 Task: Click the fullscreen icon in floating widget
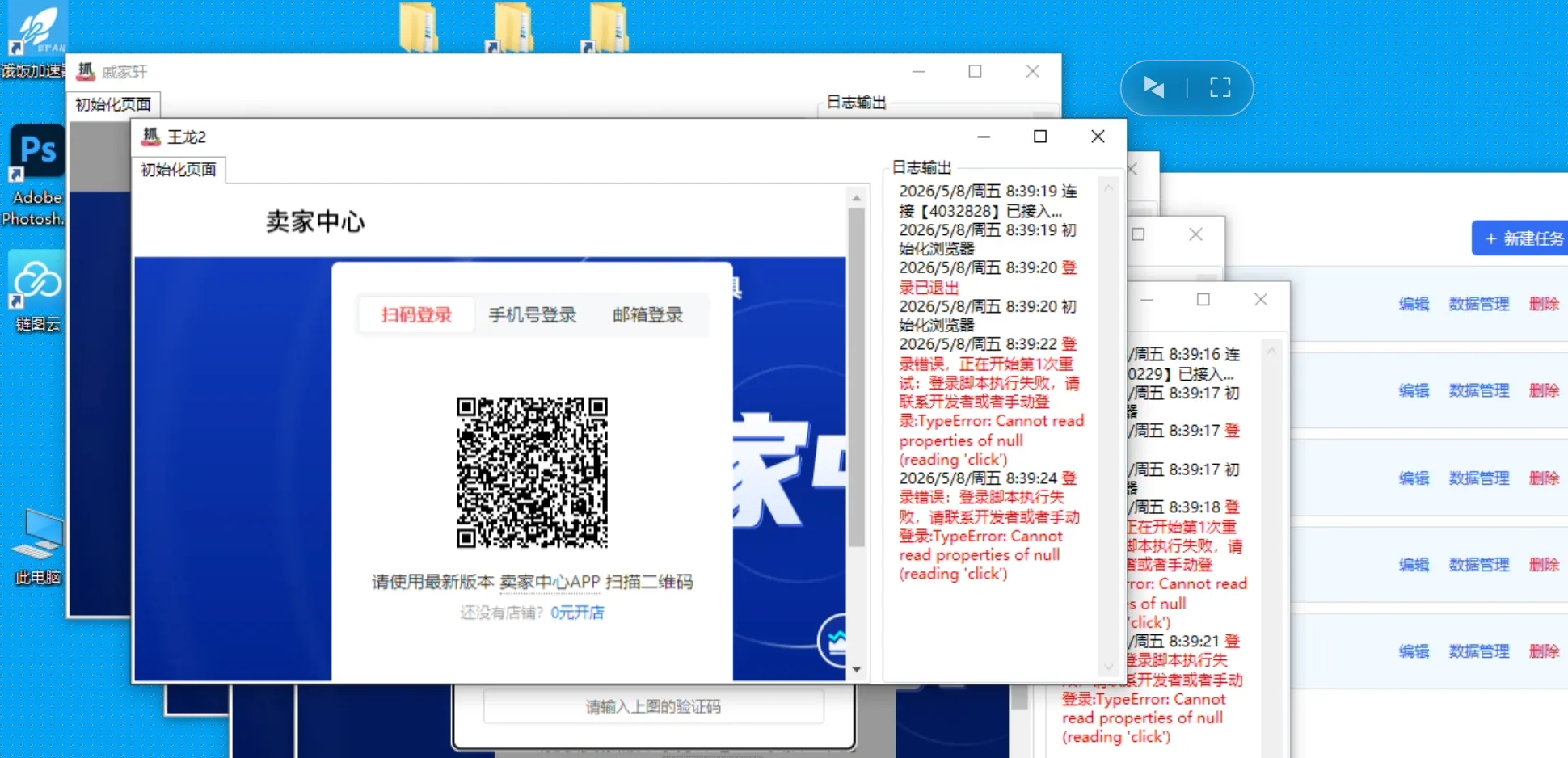[x=1220, y=87]
